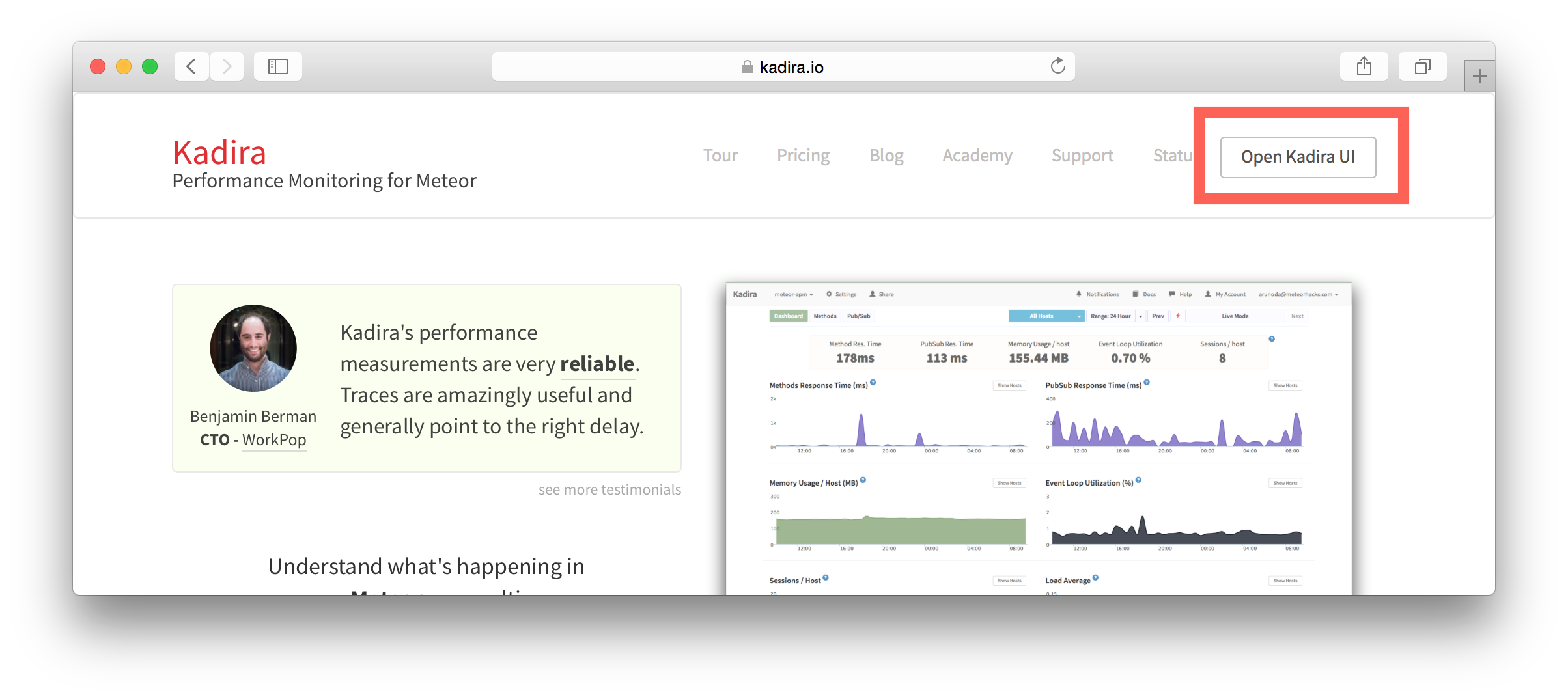Click Live Mode in preview
Viewport: 1568px width, 699px height.
click(1235, 316)
